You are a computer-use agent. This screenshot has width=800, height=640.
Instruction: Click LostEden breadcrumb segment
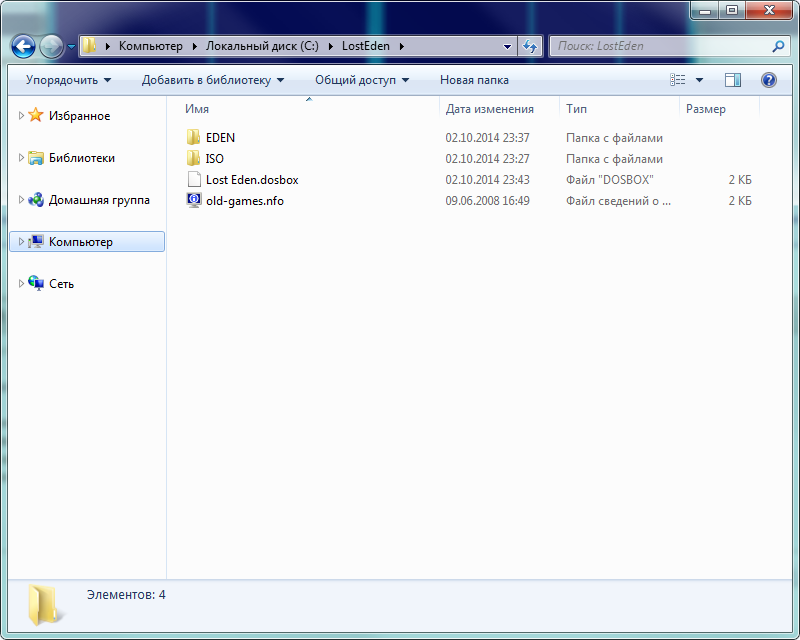pos(366,46)
